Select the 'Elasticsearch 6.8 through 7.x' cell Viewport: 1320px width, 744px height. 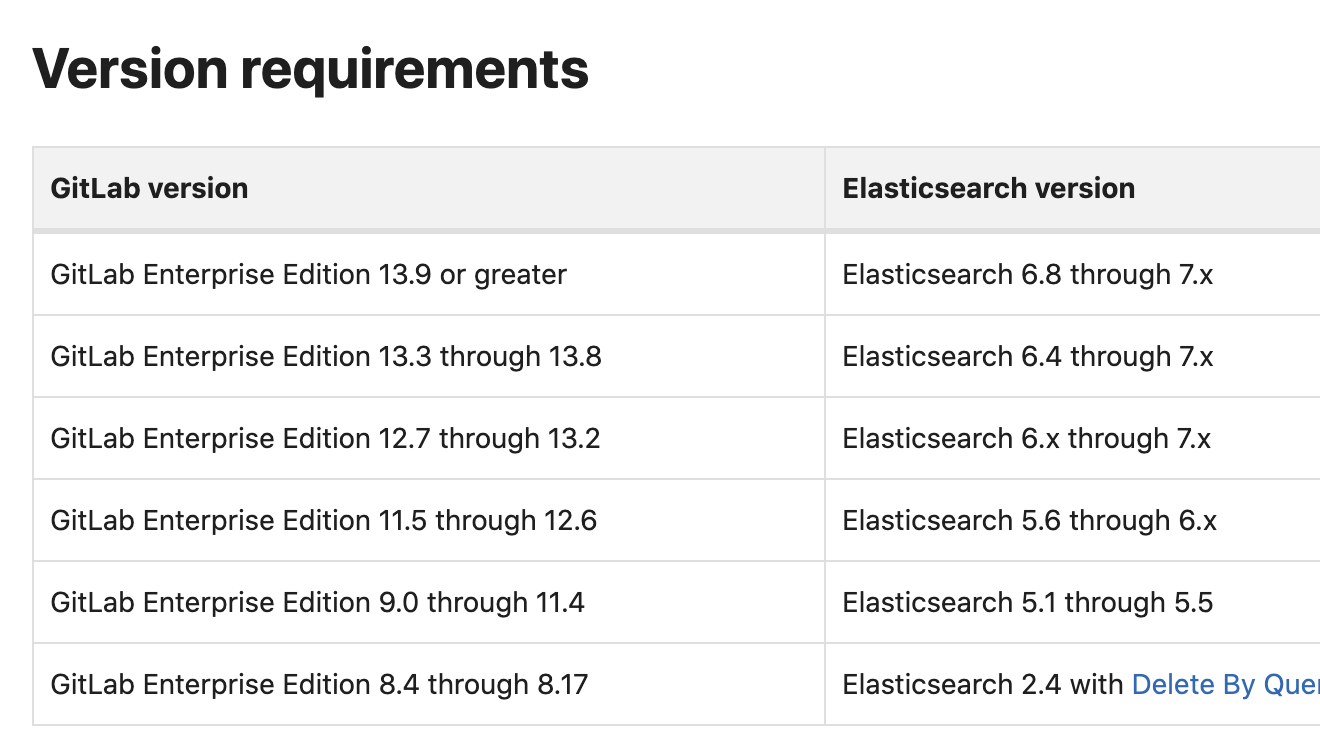[1027, 274]
